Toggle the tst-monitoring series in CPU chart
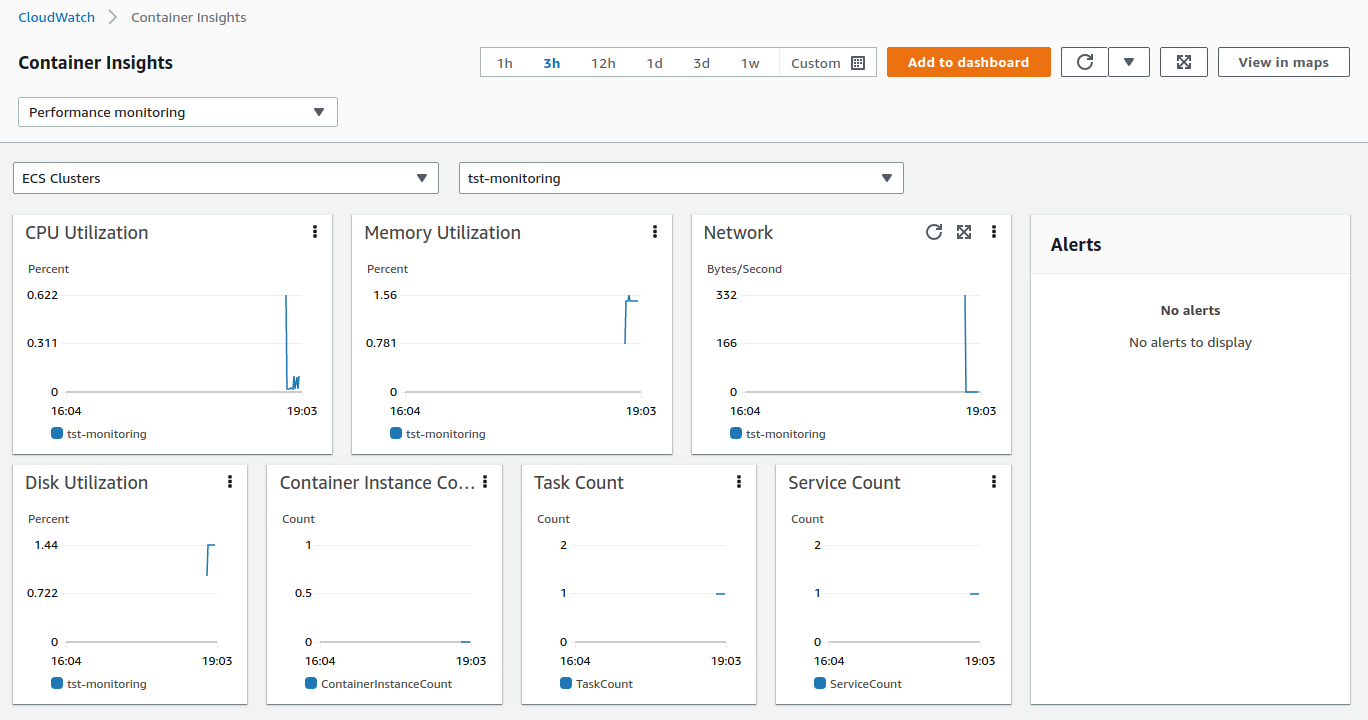This screenshot has width=1368, height=720. tap(98, 434)
